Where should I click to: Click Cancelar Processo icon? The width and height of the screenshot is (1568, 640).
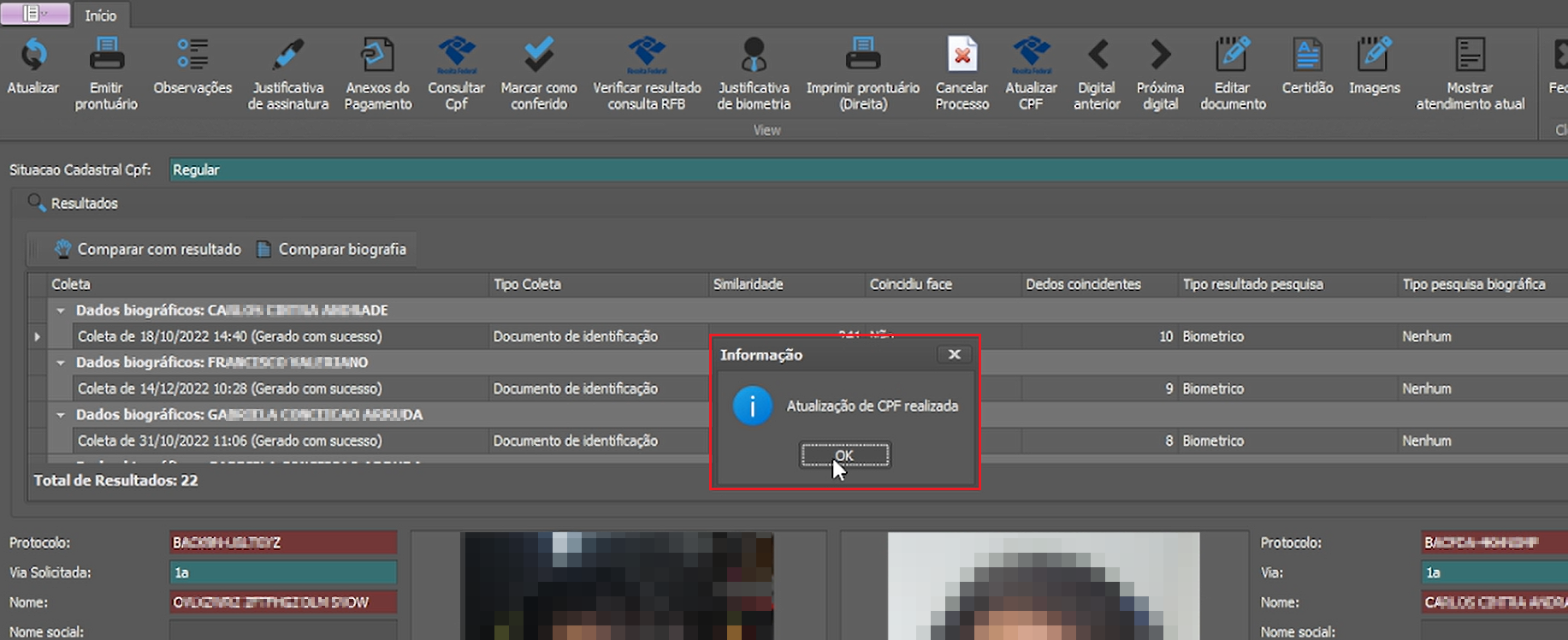[x=962, y=55]
